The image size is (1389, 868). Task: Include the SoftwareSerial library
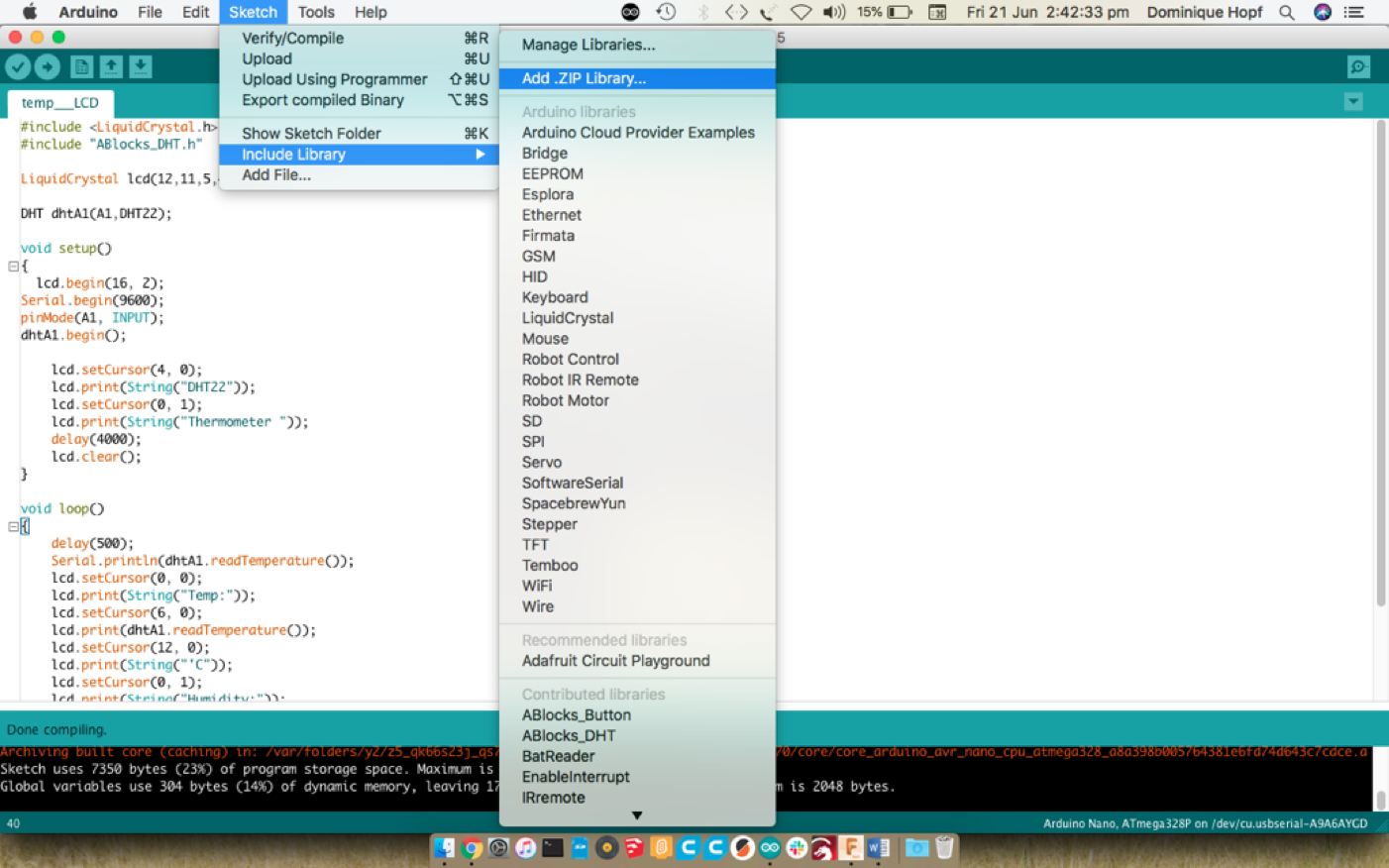[x=637, y=483]
